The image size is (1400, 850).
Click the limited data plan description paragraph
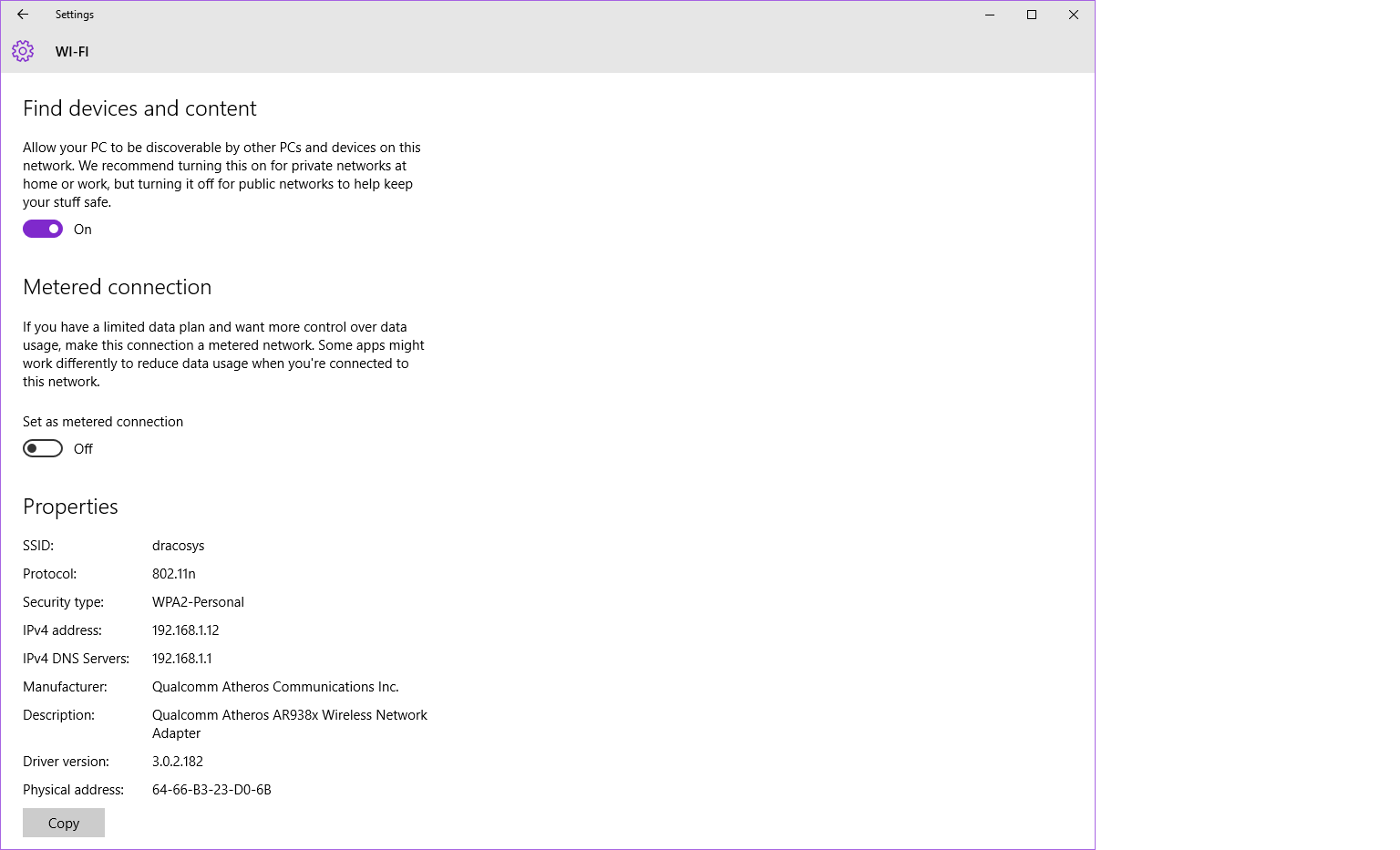pos(223,354)
